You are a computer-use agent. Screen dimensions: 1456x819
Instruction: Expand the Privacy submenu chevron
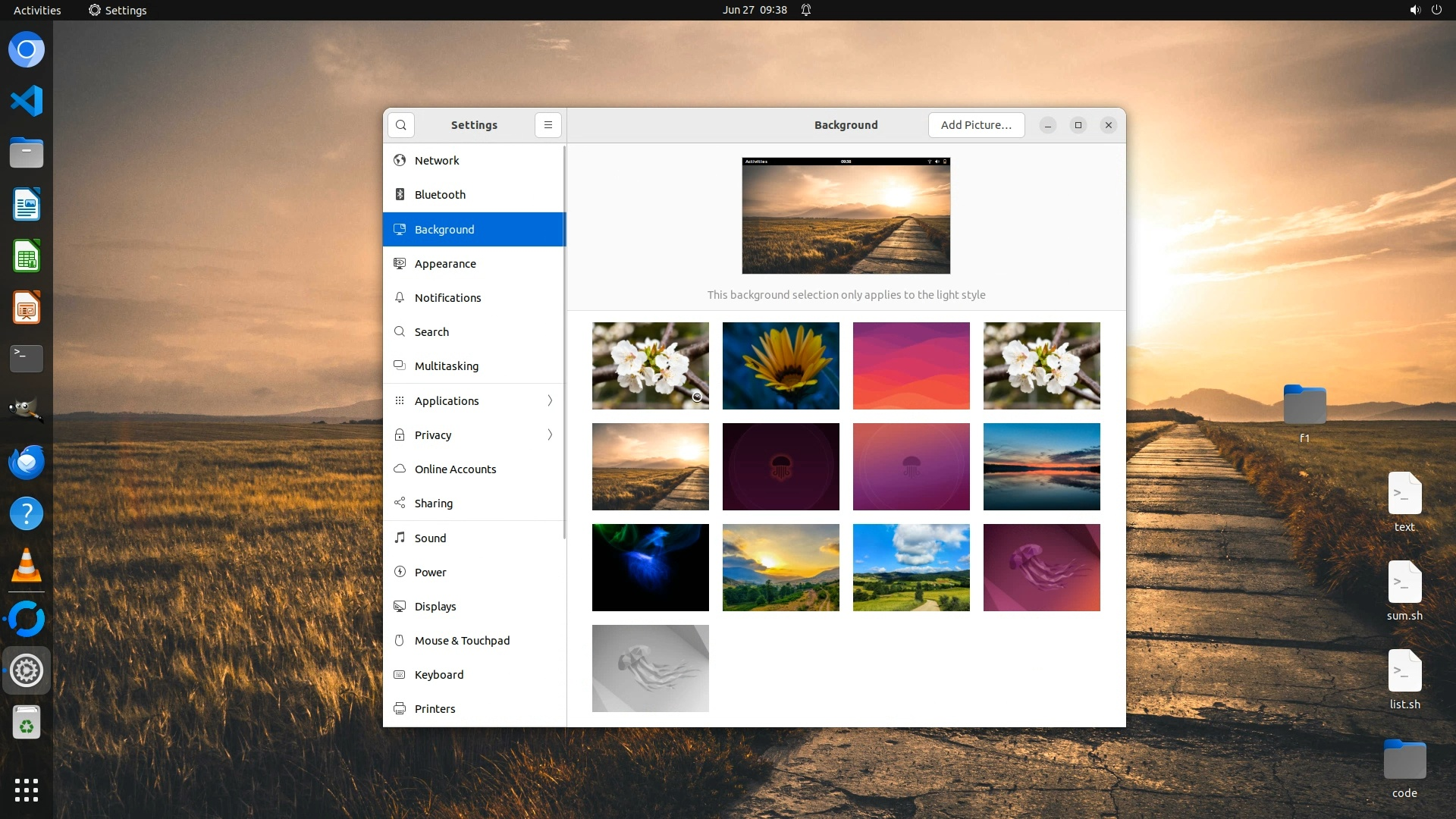click(550, 435)
